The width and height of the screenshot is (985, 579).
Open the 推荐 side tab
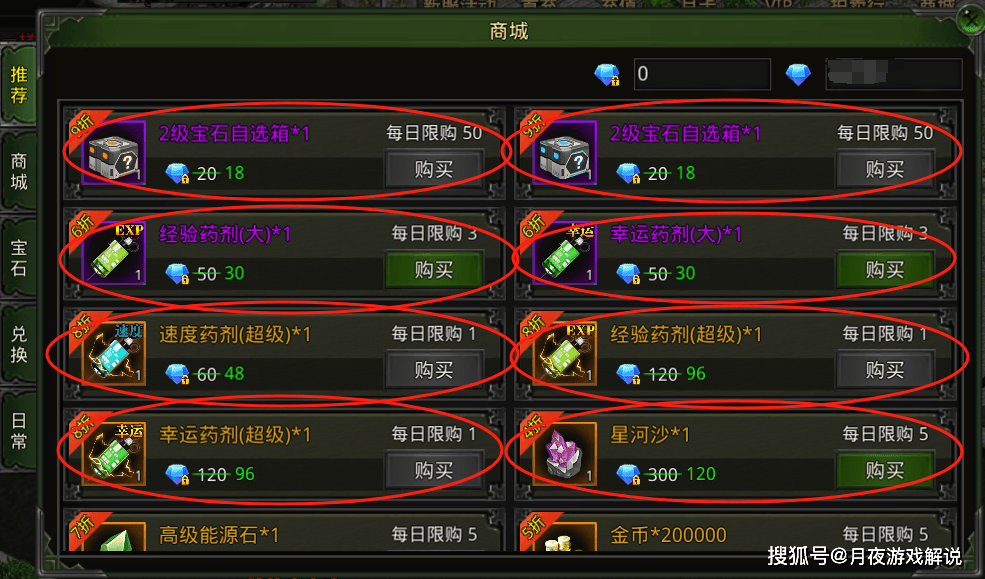coord(19,85)
